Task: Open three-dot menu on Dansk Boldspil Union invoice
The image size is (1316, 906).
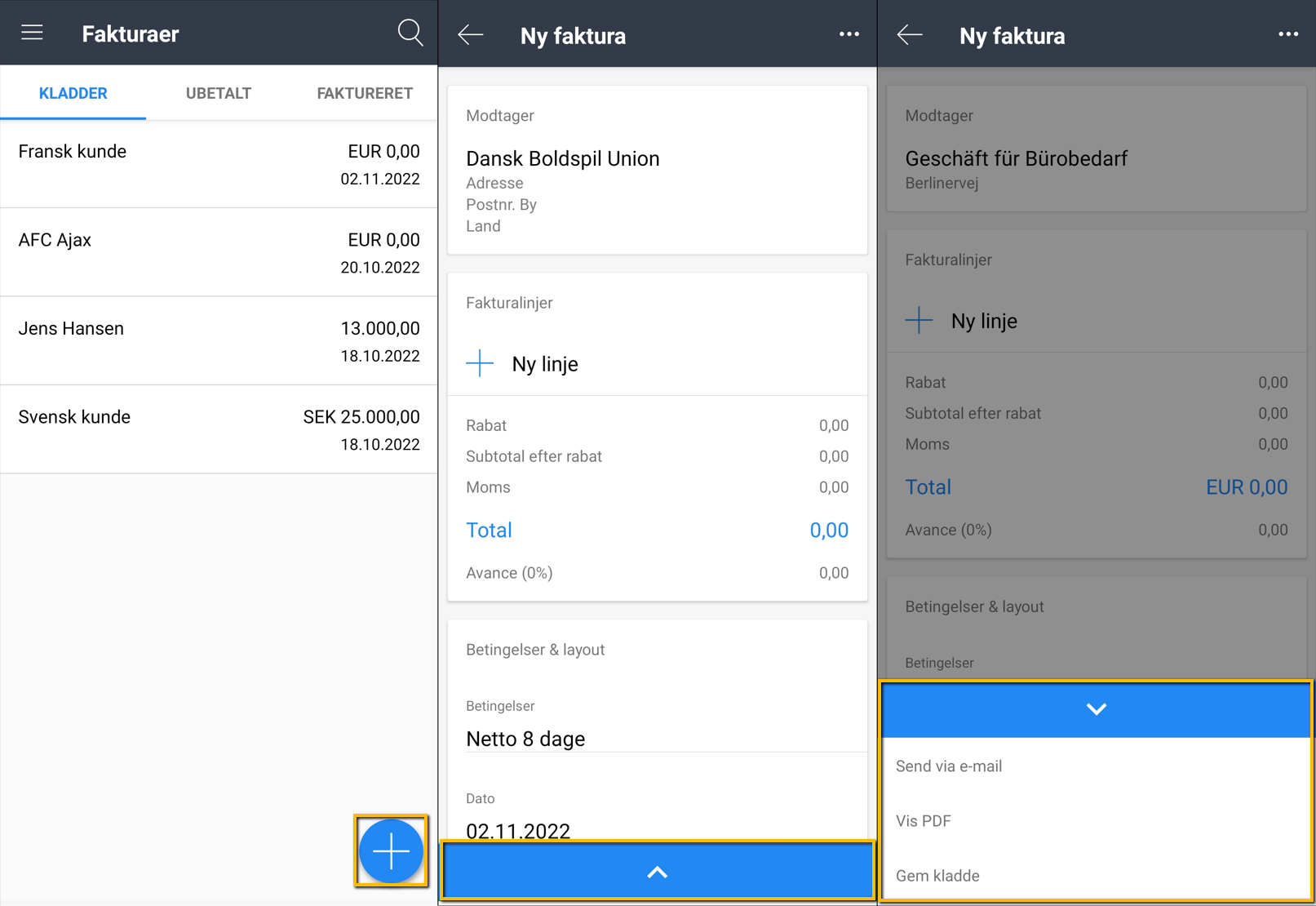Action: click(849, 34)
